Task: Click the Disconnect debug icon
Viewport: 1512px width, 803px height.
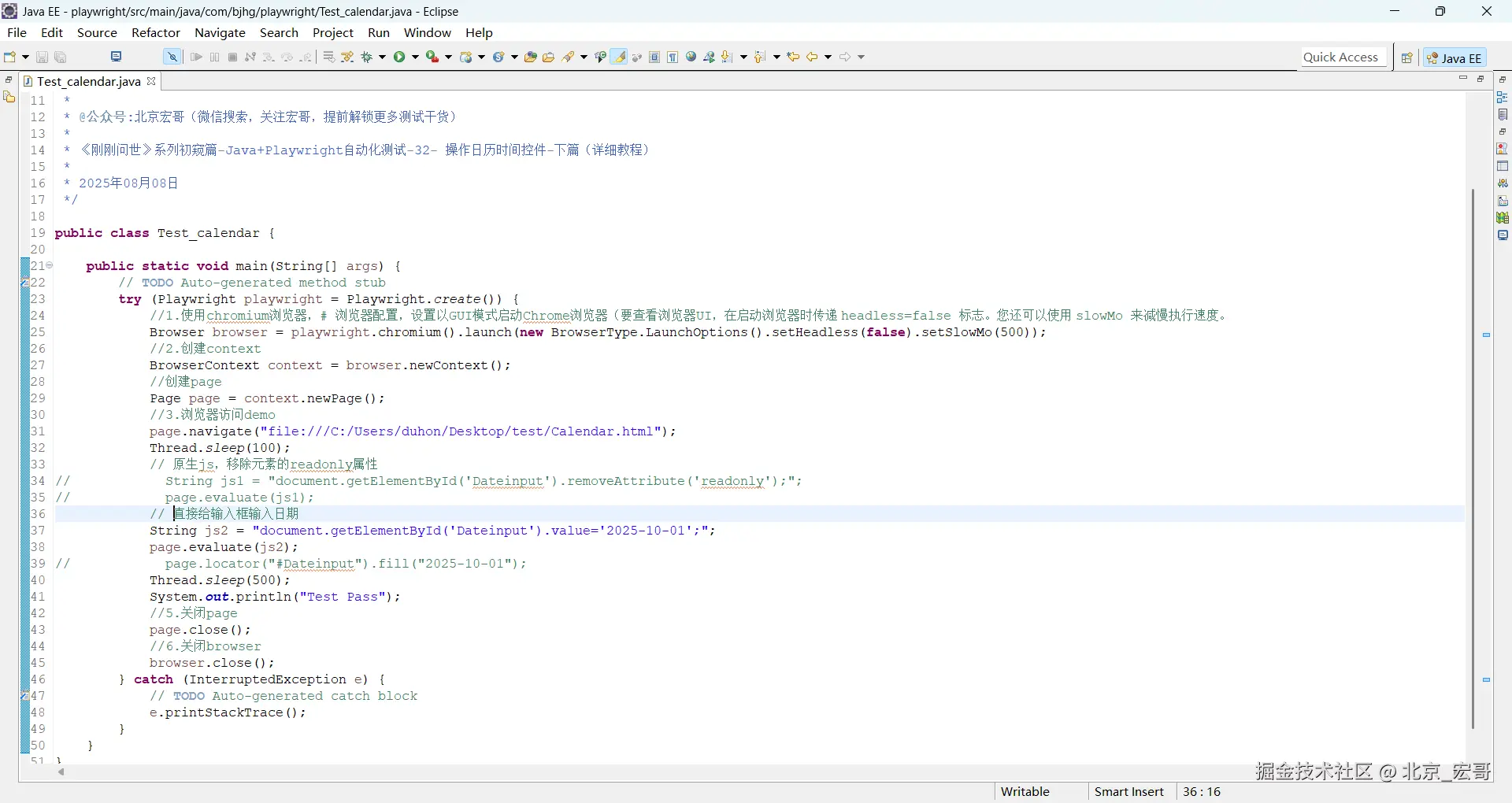Action: pyautogui.click(x=250, y=57)
